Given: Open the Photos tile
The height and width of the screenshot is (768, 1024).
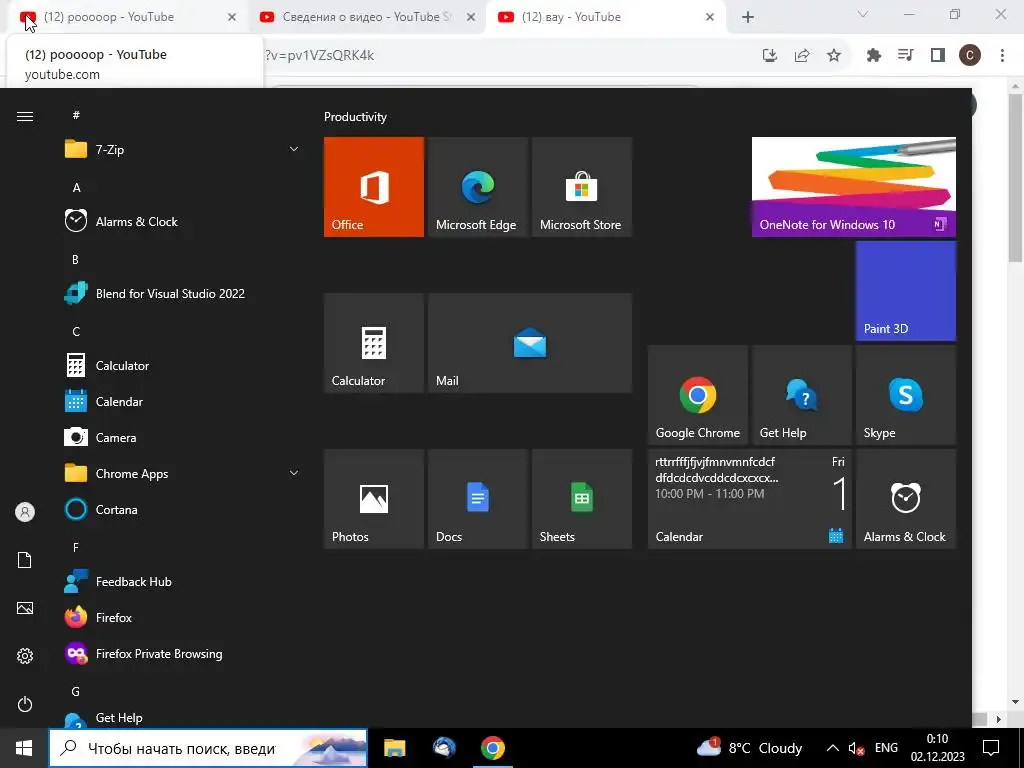Looking at the screenshot, I should pos(374,499).
